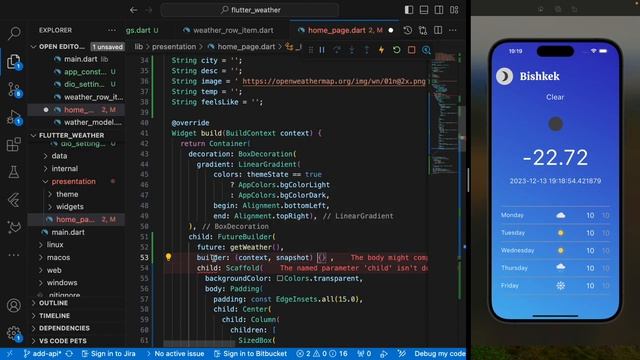The height and width of the screenshot is (360, 640).
Task: Open the Explorer view icon
Action: 14,61
